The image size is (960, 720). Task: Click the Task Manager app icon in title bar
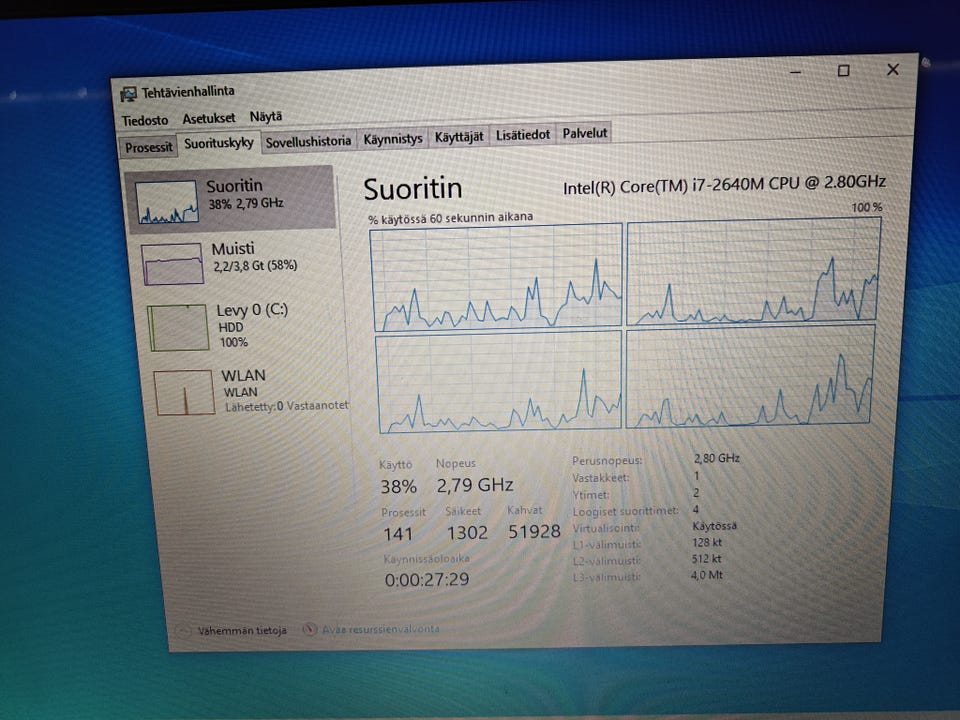point(128,94)
